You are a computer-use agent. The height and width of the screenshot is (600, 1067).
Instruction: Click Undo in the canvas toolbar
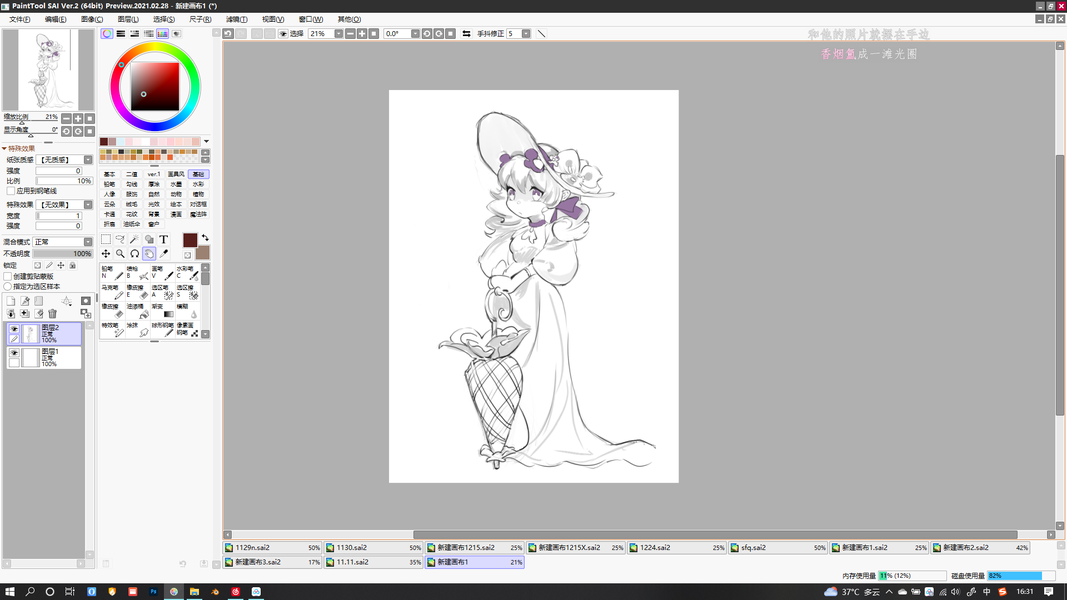pyautogui.click(x=229, y=33)
